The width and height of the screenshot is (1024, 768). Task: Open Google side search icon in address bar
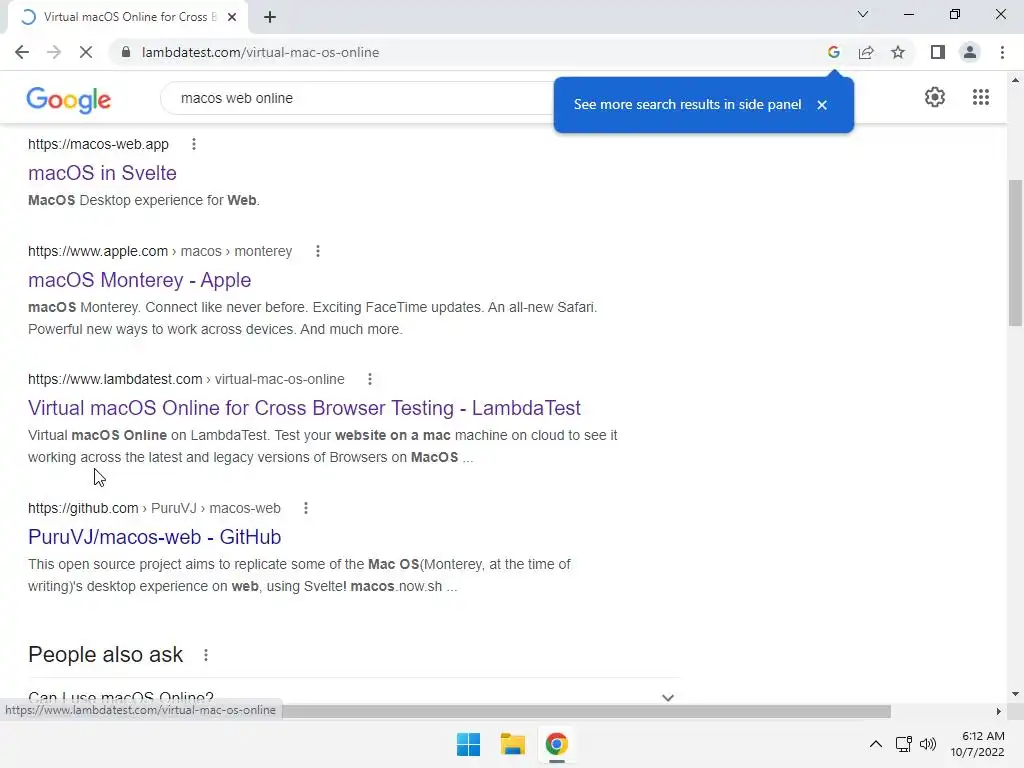pos(833,52)
